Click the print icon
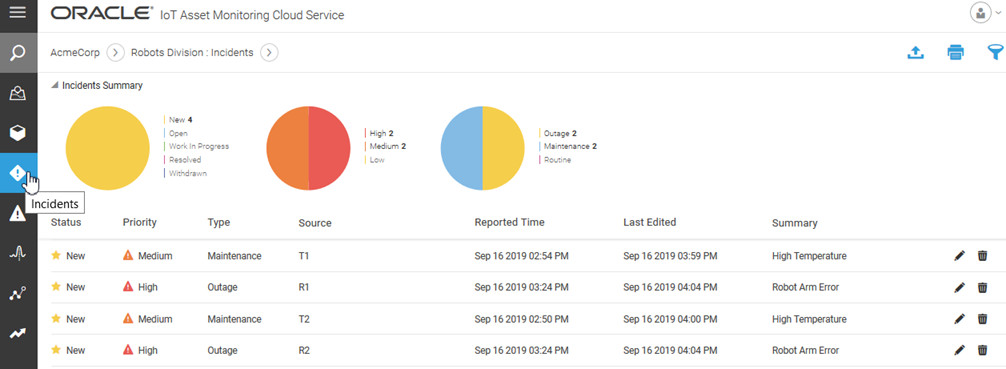This screenshot has width=1006, height=369. point(955,53)
